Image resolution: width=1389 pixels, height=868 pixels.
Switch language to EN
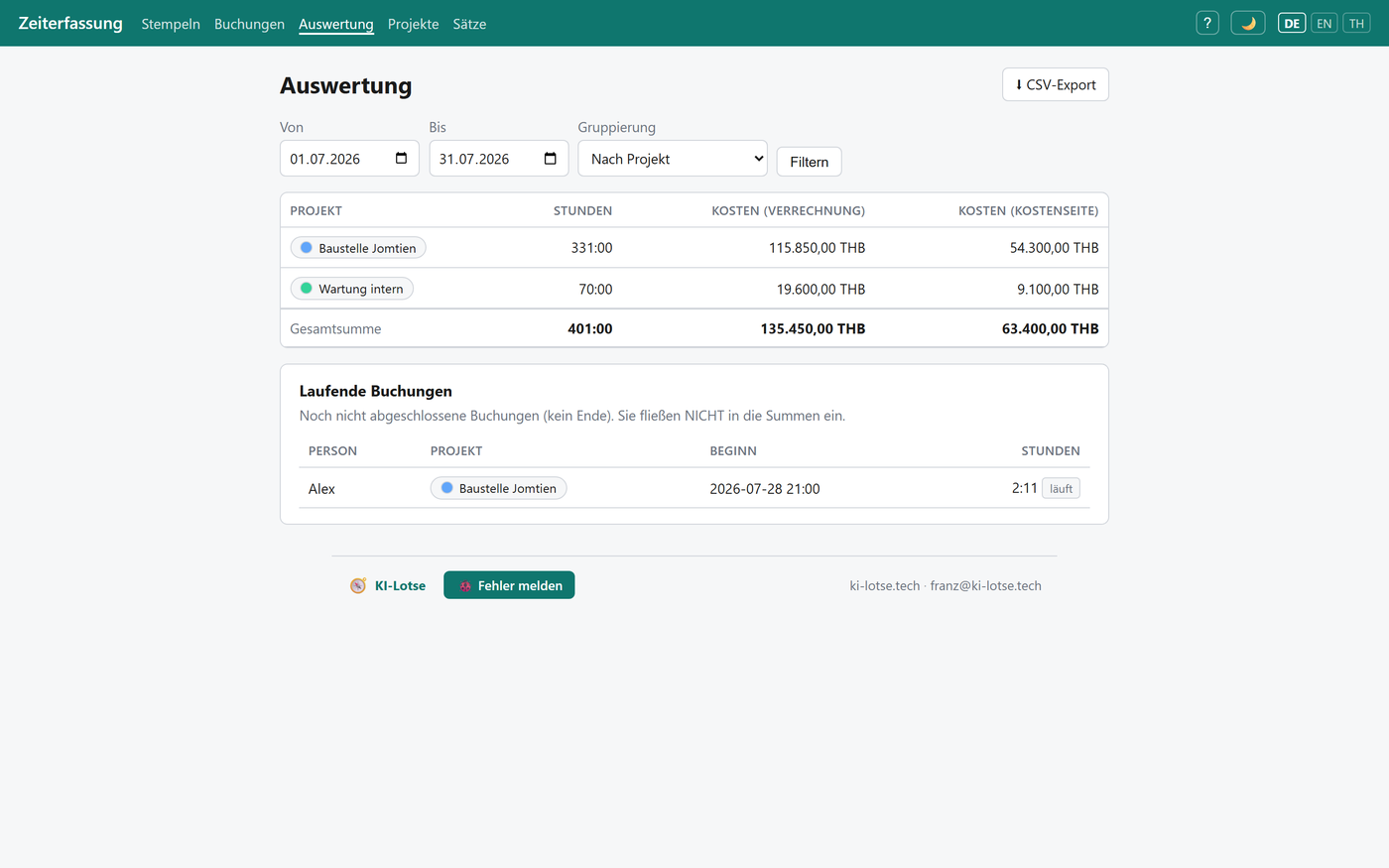tap(1324, 23)
